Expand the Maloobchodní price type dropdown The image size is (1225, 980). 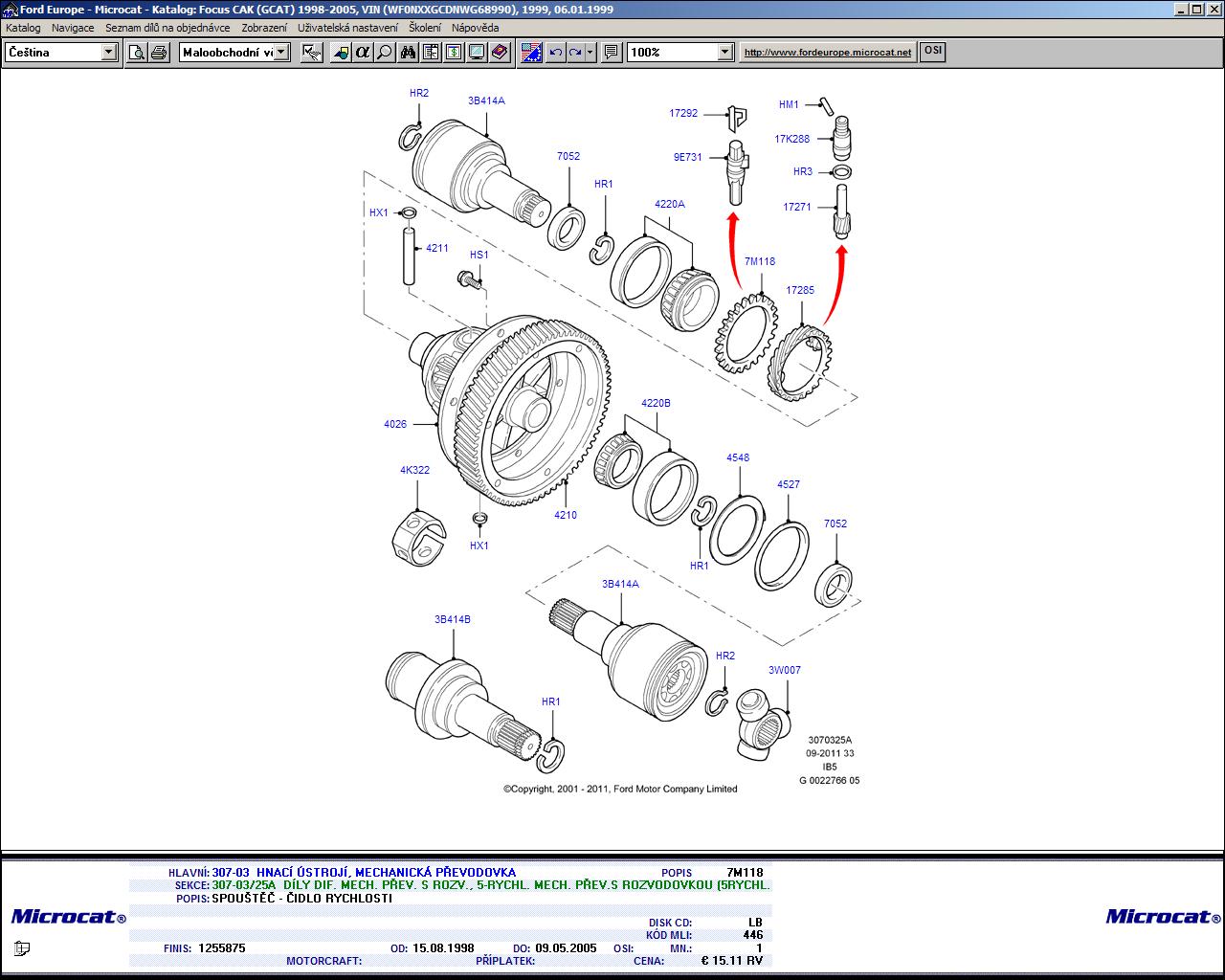281,53
